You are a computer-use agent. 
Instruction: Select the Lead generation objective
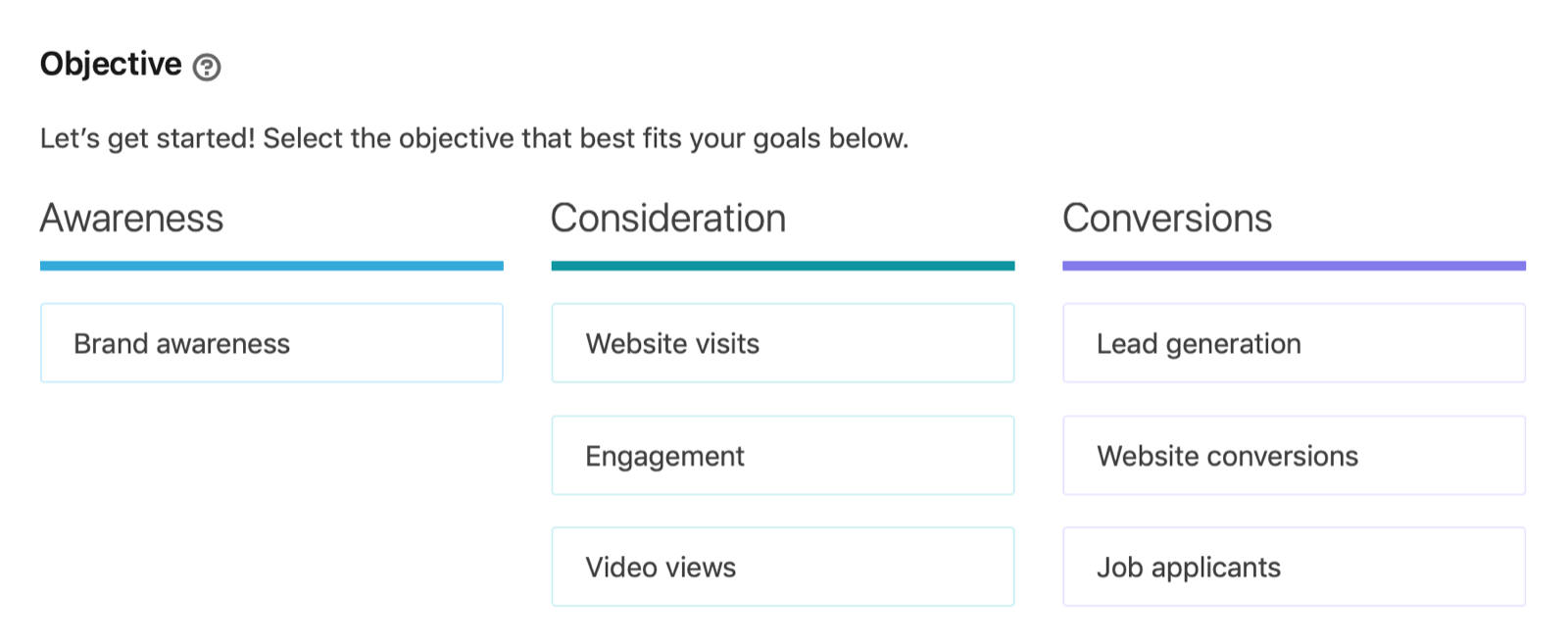[x=1294, y=343]
